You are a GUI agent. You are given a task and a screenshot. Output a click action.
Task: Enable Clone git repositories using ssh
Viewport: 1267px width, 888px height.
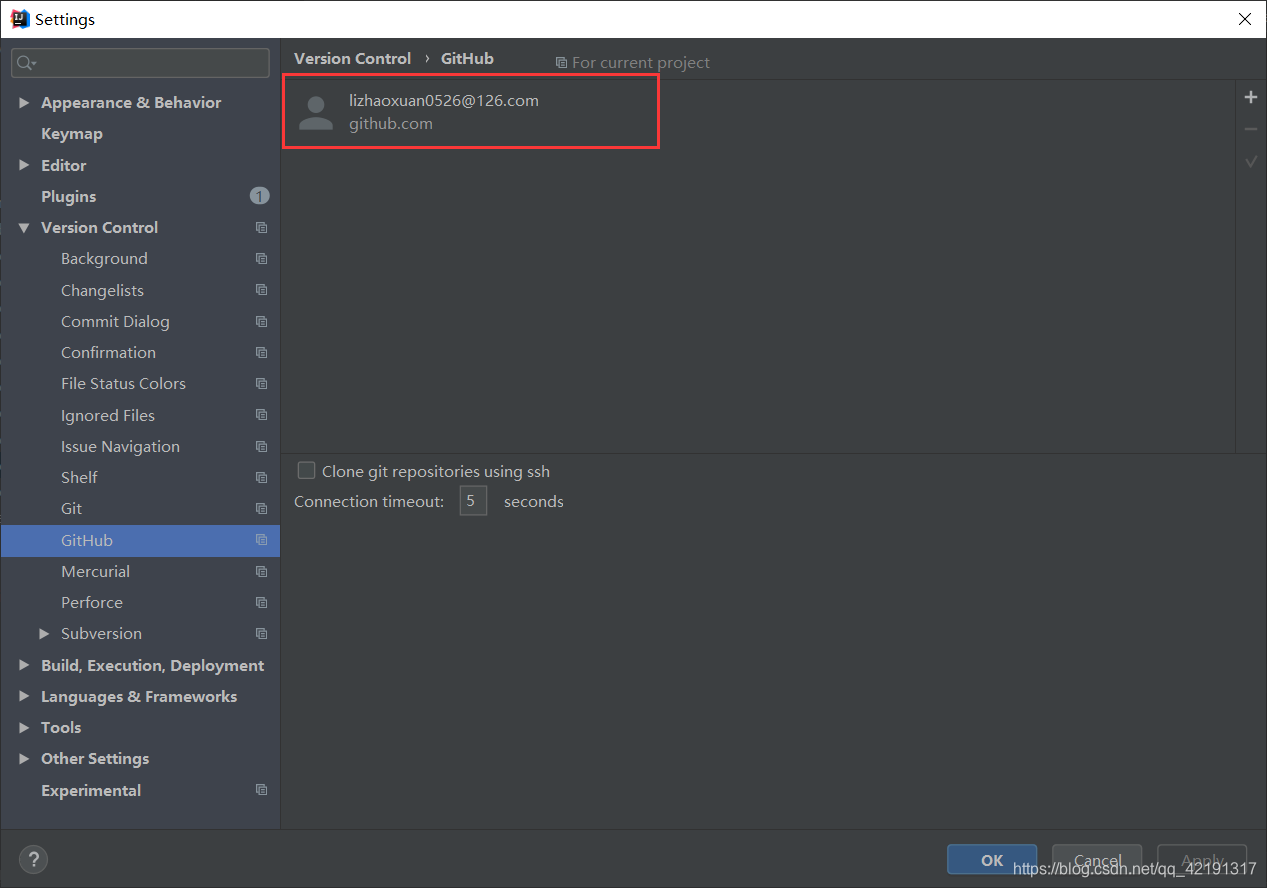pos(307,470)
